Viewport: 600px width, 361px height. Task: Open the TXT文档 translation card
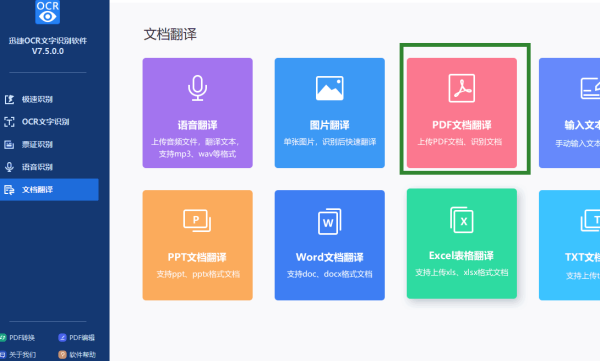[569, 245]
